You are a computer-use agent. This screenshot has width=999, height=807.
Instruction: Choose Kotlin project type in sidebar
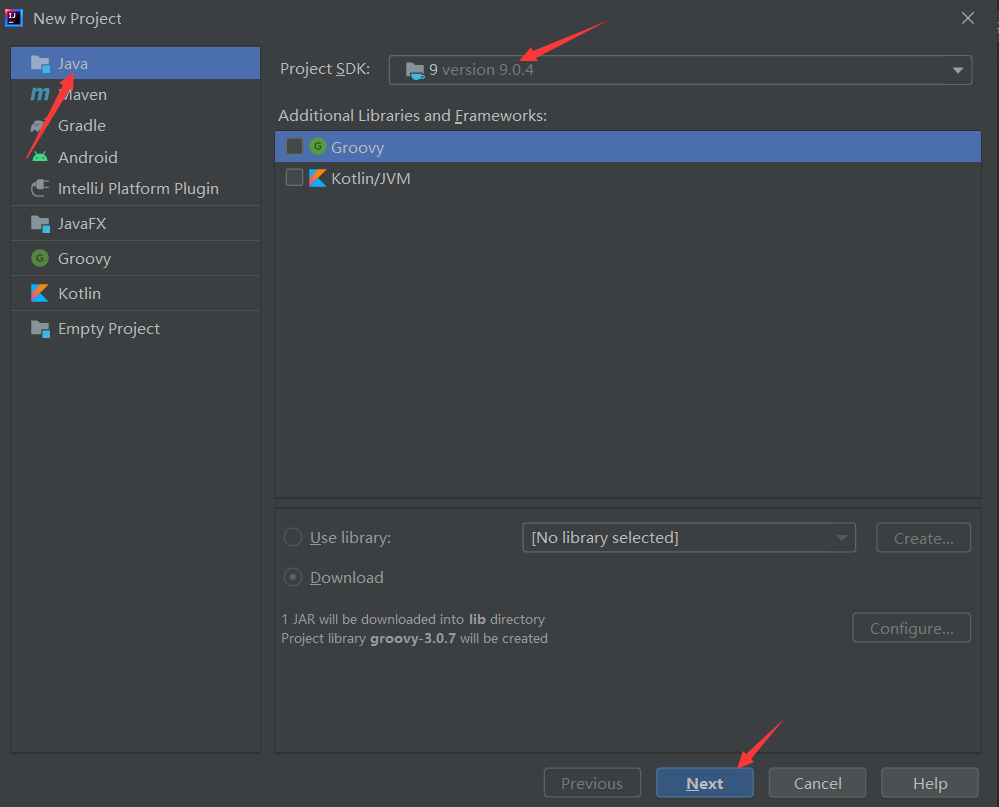(x=135, y=293)
